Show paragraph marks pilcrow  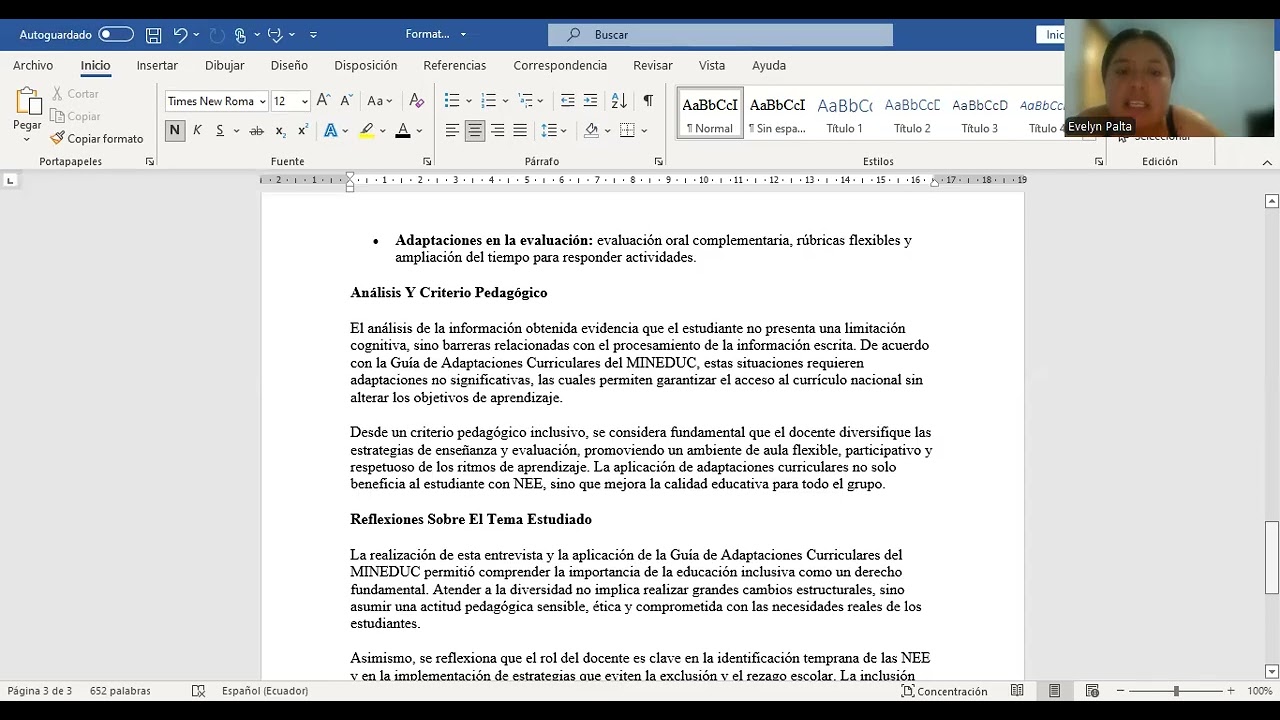(648, 101)
